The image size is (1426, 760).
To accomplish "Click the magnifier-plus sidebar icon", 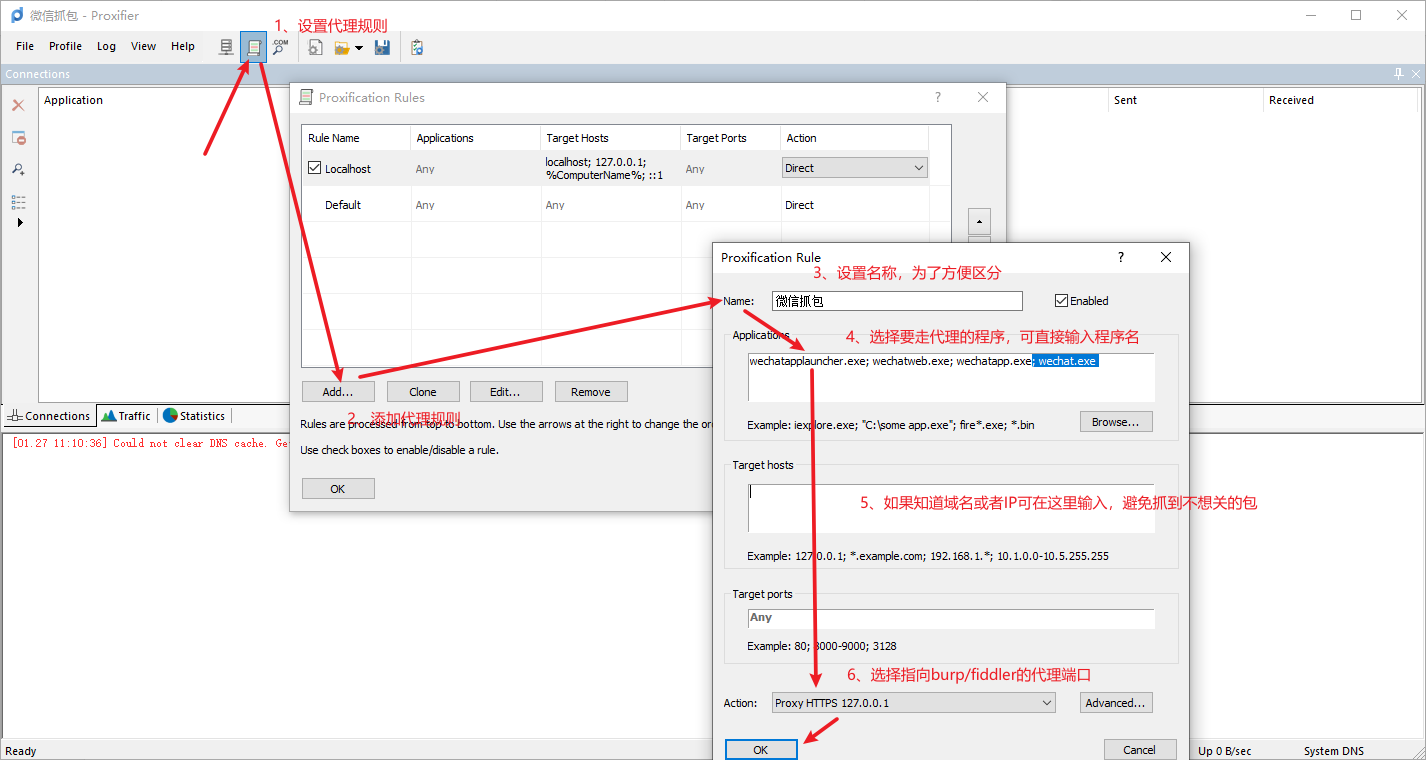I will (x=18, y=170).
